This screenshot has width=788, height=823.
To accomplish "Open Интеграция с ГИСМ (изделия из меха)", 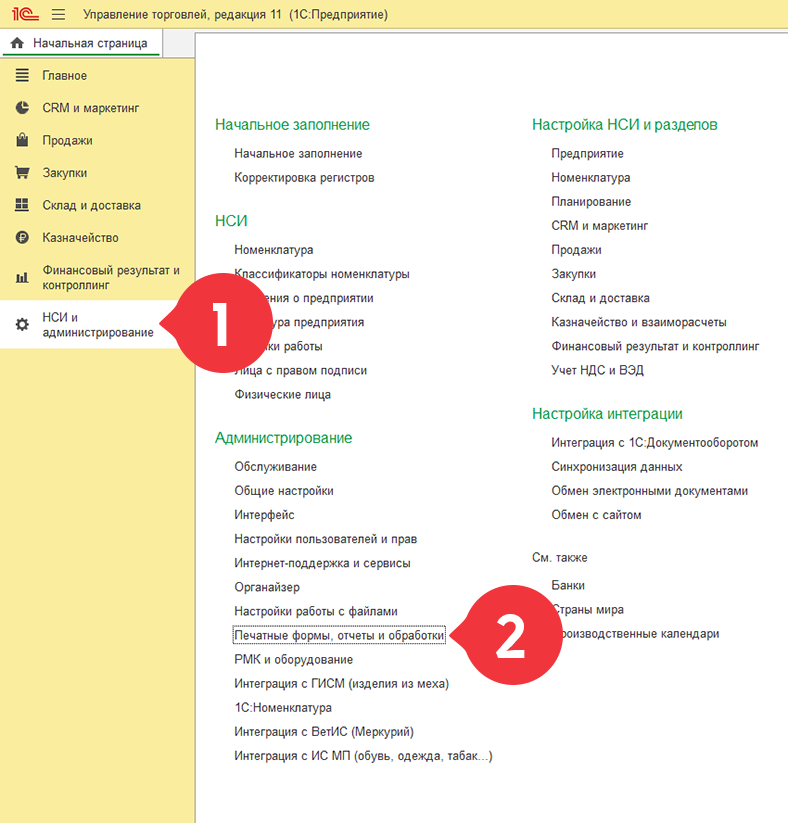I will (341, 684).
